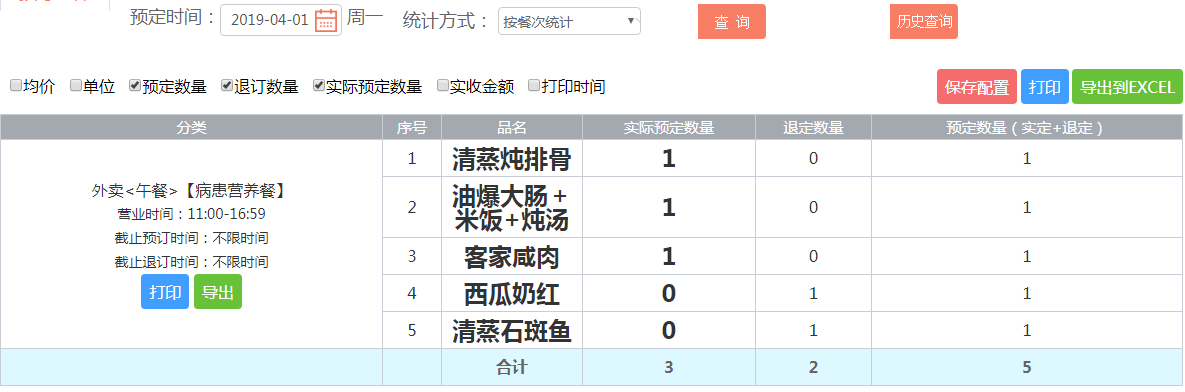Check the 打印时间 checkbox
Screen dimensions: 1185x392
click(x=534, y=86)
